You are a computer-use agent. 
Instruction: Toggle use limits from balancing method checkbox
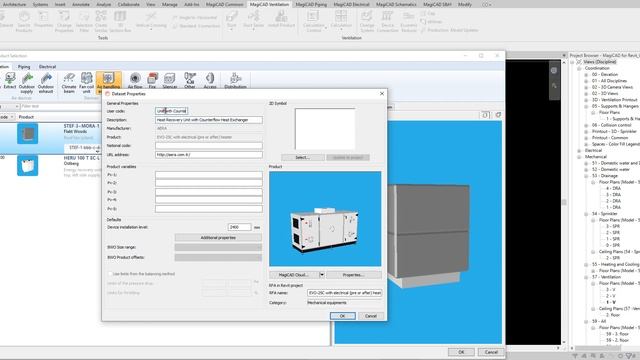tap(110, 274)
